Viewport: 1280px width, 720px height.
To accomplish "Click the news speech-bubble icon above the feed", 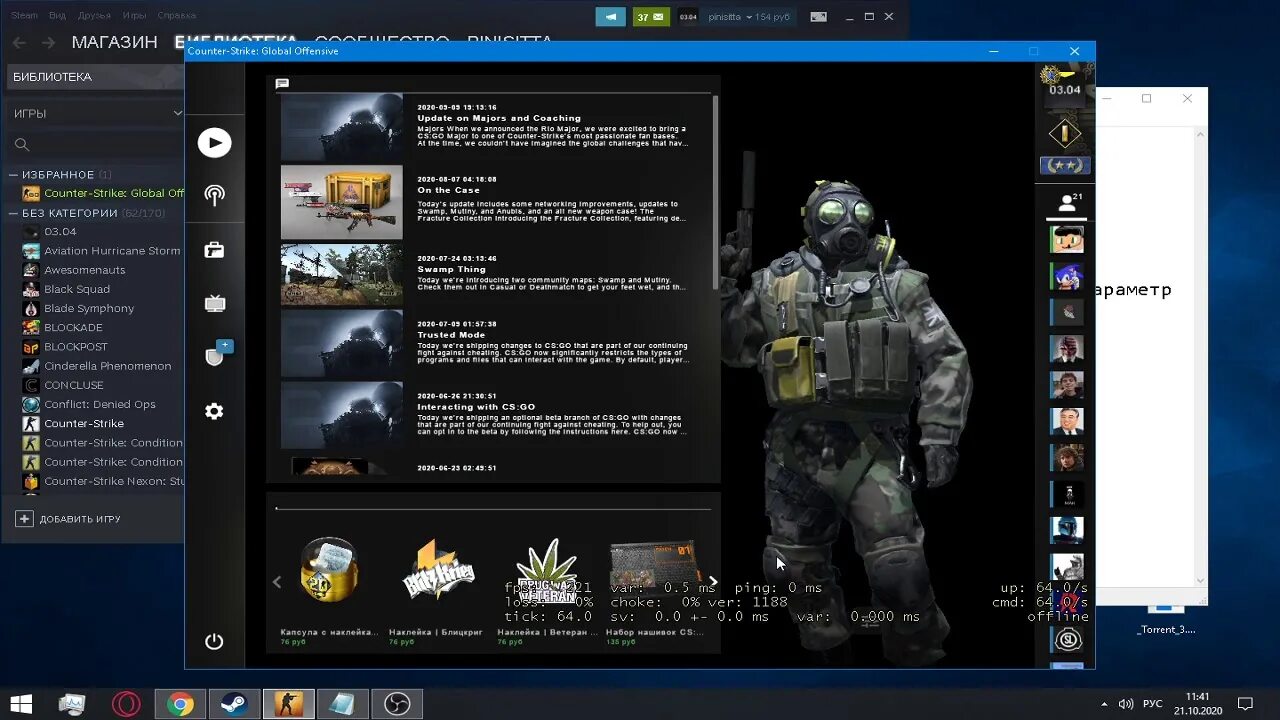I will [x=282, y=84].
